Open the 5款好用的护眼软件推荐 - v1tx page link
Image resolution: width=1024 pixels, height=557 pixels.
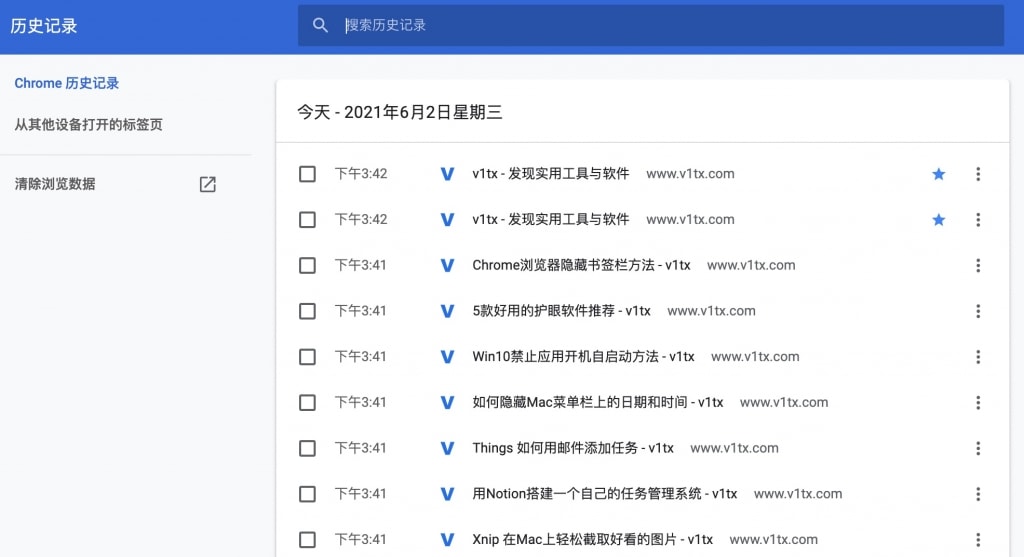click(x=562, y=311)
